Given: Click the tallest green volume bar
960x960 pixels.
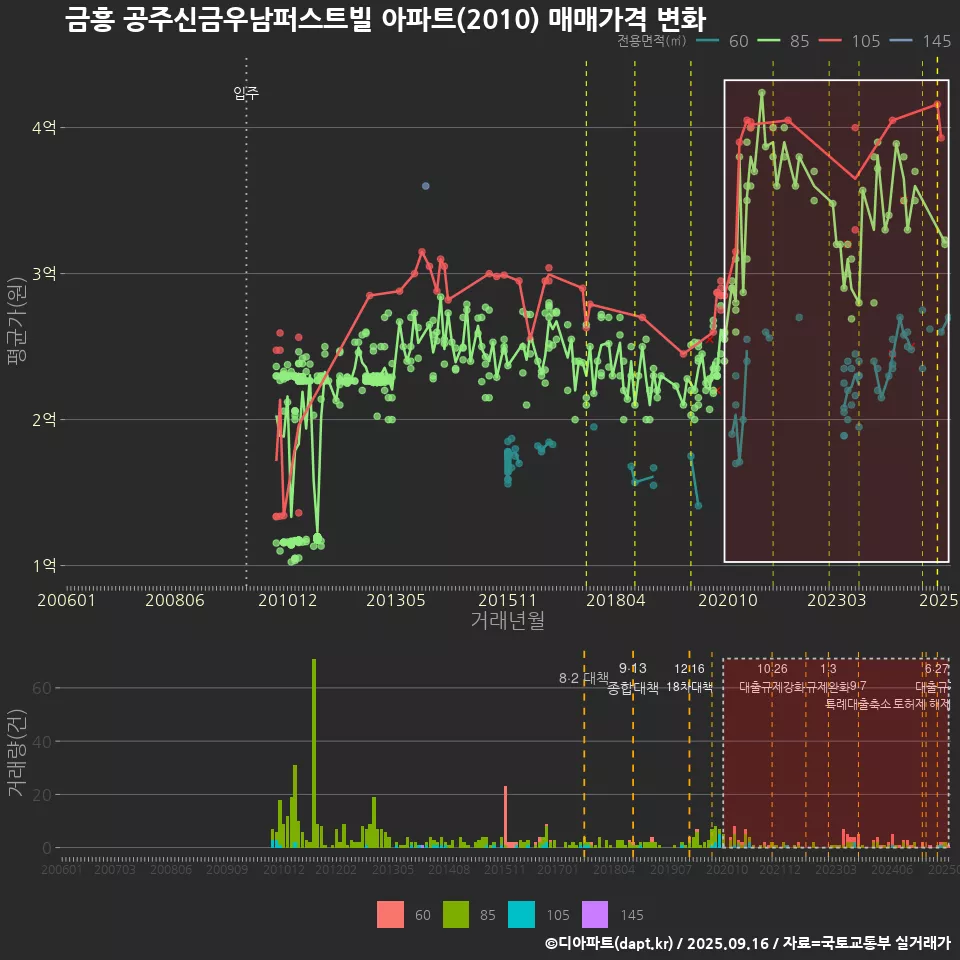Looking at the screenshot, I should [314, 753].
